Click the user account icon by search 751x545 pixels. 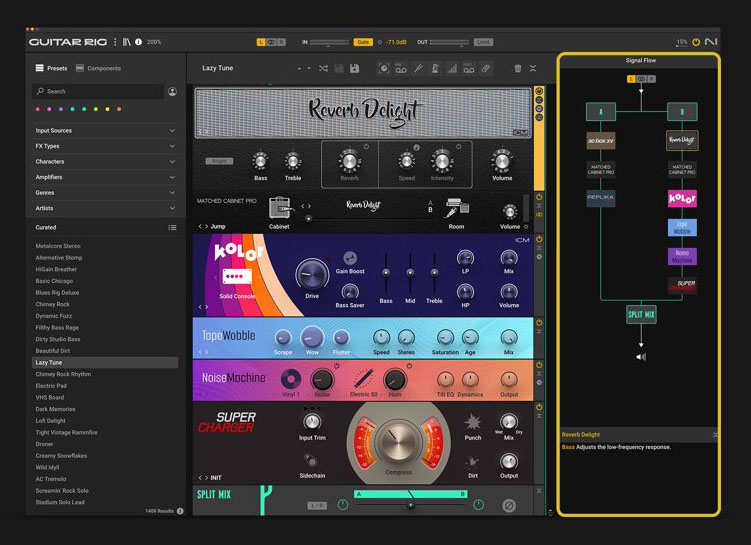(172, 91)
